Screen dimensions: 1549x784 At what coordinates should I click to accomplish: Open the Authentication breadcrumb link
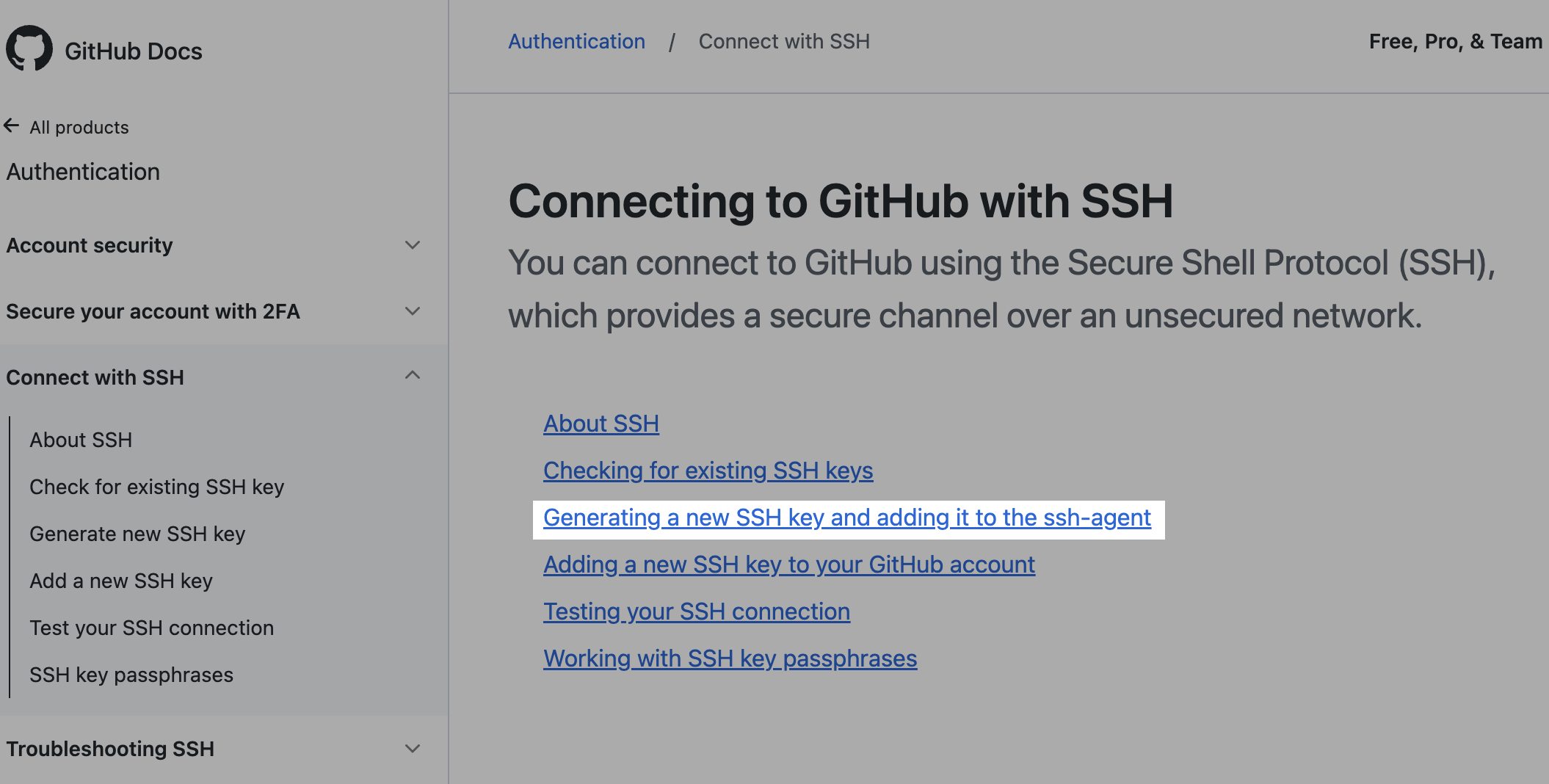[x=576, y=42]
